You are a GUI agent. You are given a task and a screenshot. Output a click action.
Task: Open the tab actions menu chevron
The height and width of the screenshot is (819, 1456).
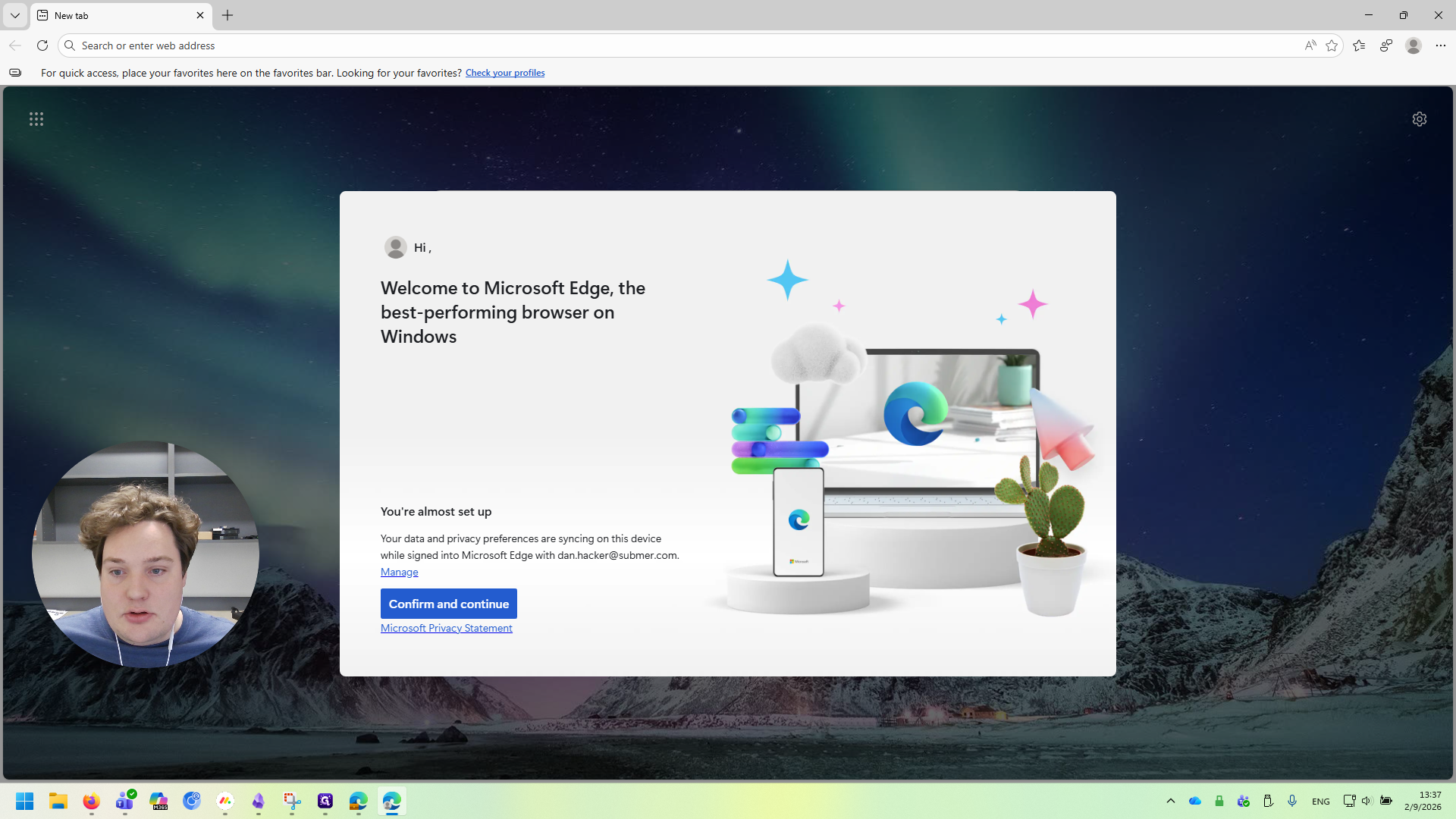(x=15, y=15)
